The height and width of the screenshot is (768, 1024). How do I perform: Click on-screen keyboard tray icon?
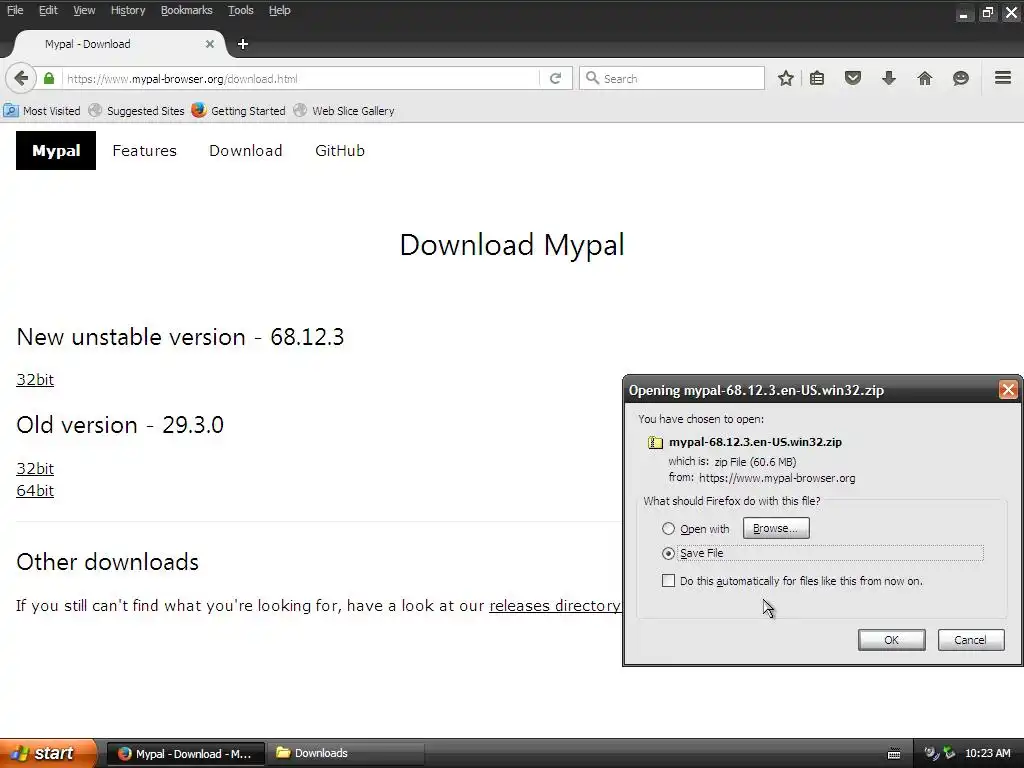[894, 754]
